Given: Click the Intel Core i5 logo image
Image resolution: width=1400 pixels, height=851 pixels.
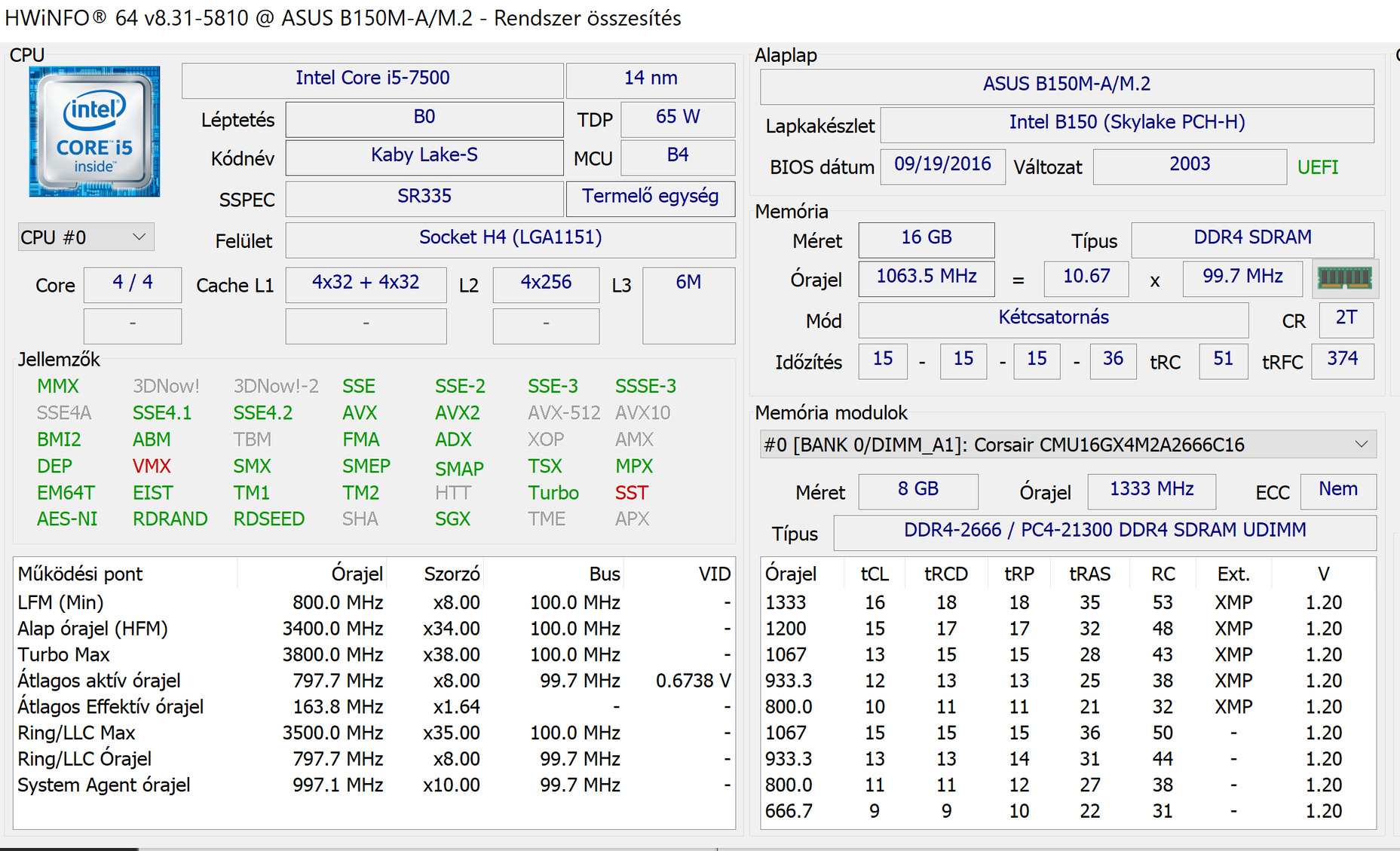Looking at the screenshot, I should coord(94,132).
